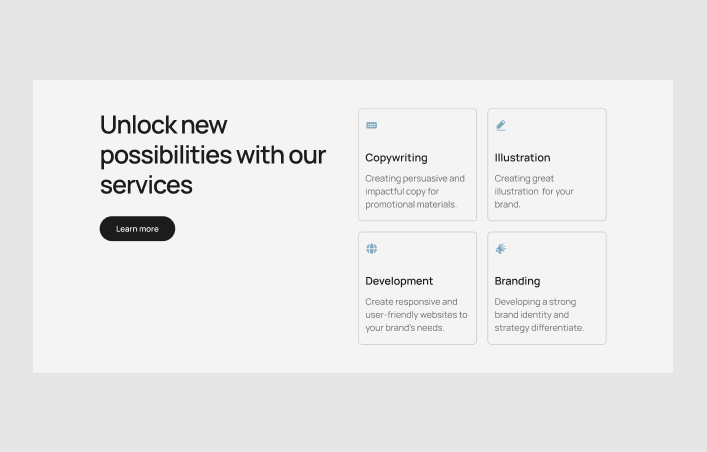The image size is (707, 452).
Task: Click the 'Creating great illustration for your brand' text
Action: pyautogui.click(x=534, y=191)
